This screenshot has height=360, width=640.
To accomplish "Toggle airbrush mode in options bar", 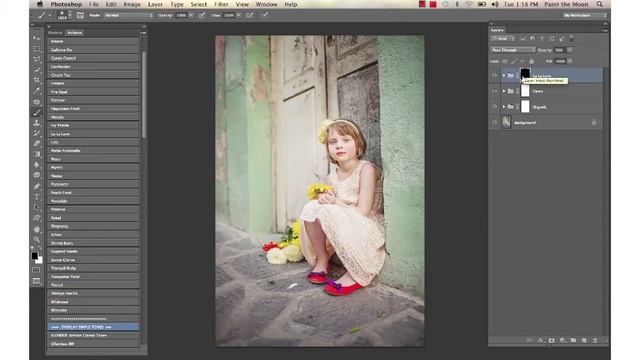I will point(249,15).
